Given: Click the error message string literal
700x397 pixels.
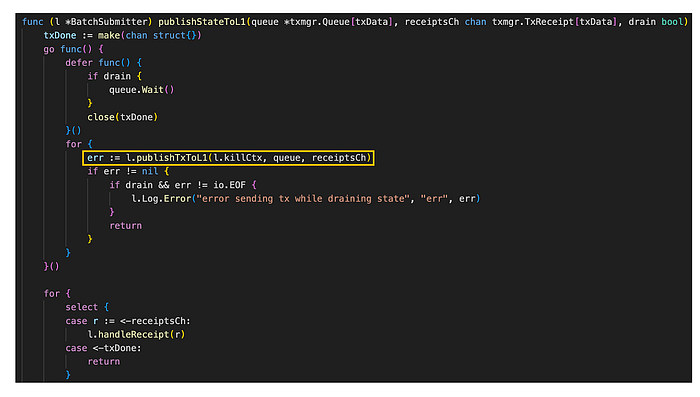Looking at the screenshot, I should tap(303, 199).
